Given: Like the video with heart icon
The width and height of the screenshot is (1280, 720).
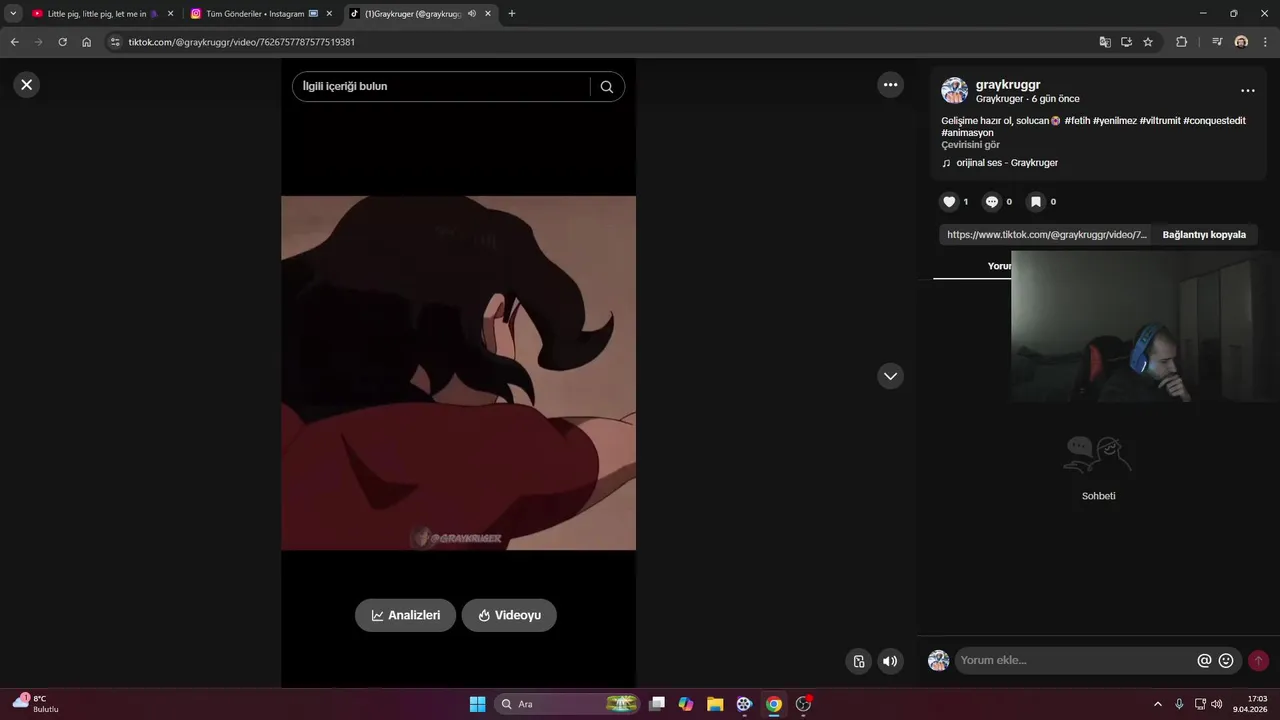Looking at the screenshot, I should click(x=950, y=202).
